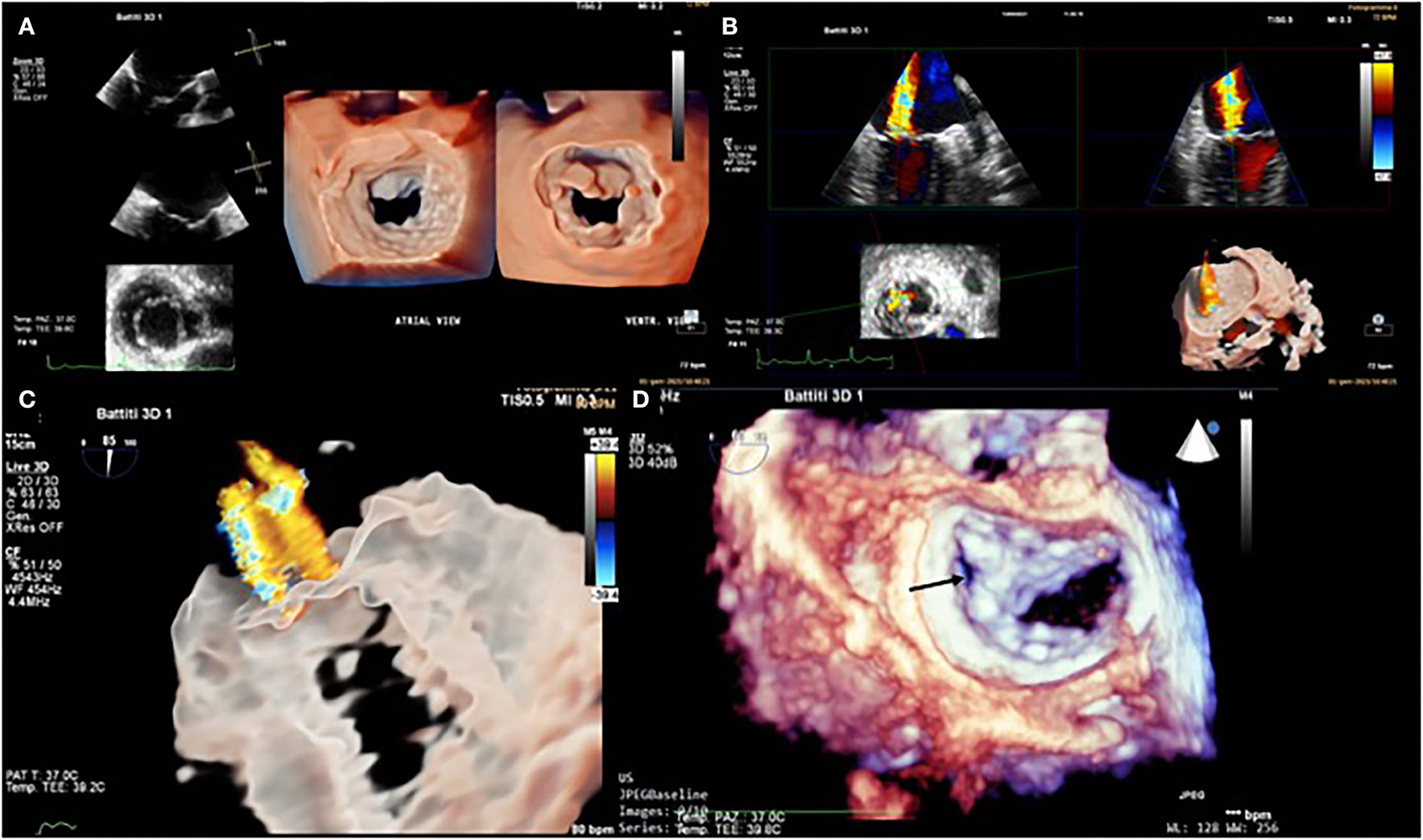Click the white cone orientation icon in panel D
This screenshot has width=1423, height=840.
point(1197,442)
